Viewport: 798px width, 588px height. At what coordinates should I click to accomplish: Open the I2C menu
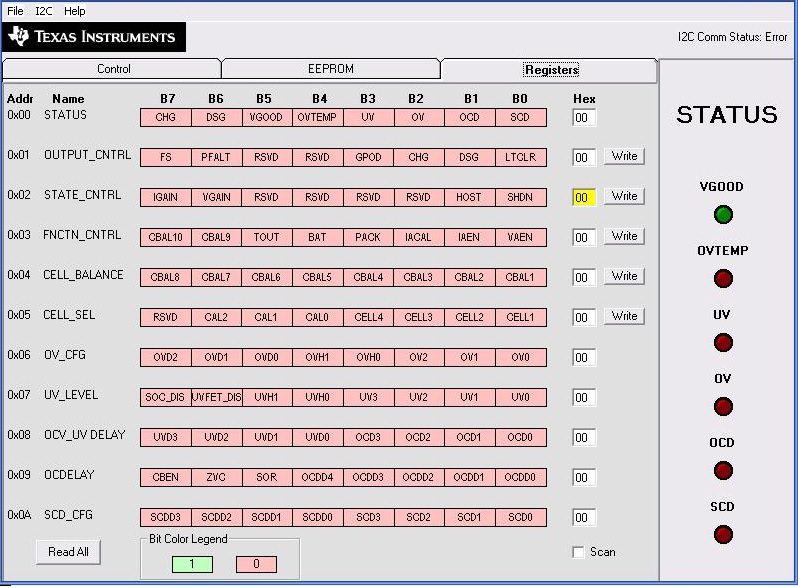(44, 11)
